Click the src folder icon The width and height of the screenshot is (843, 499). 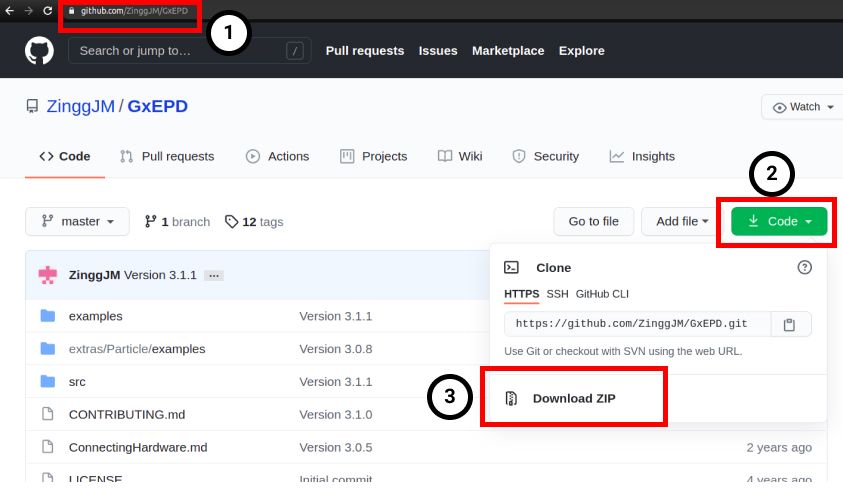click(48, 381)
